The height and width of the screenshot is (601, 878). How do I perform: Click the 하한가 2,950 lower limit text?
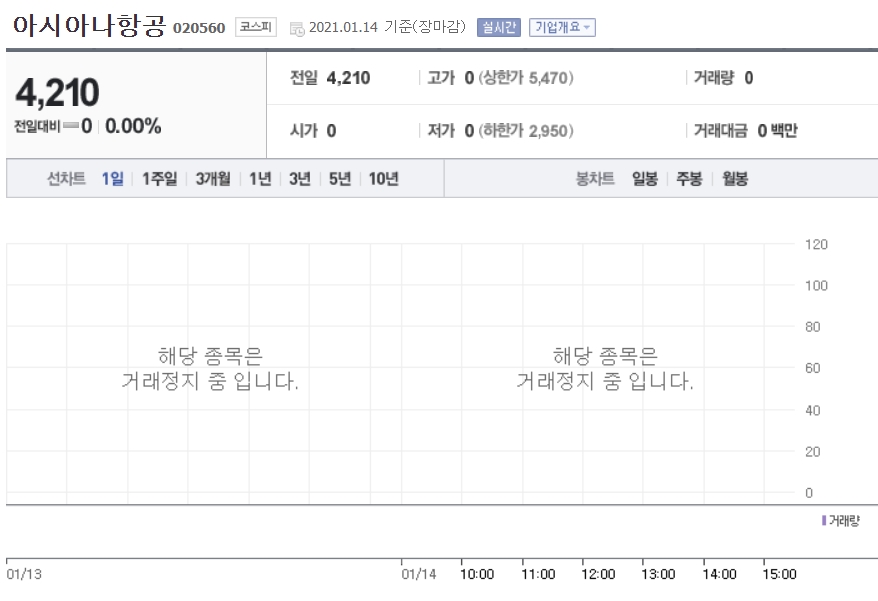(x=526, y=131)
